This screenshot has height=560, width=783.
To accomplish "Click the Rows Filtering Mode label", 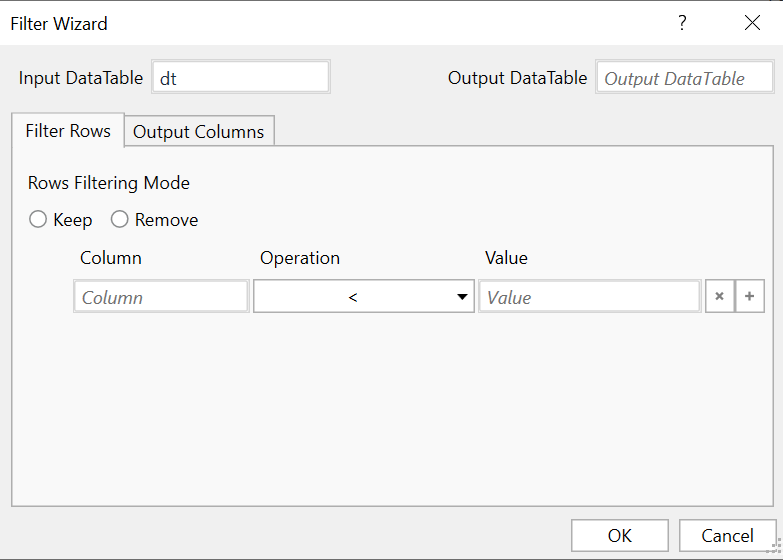I will [109, 183].
